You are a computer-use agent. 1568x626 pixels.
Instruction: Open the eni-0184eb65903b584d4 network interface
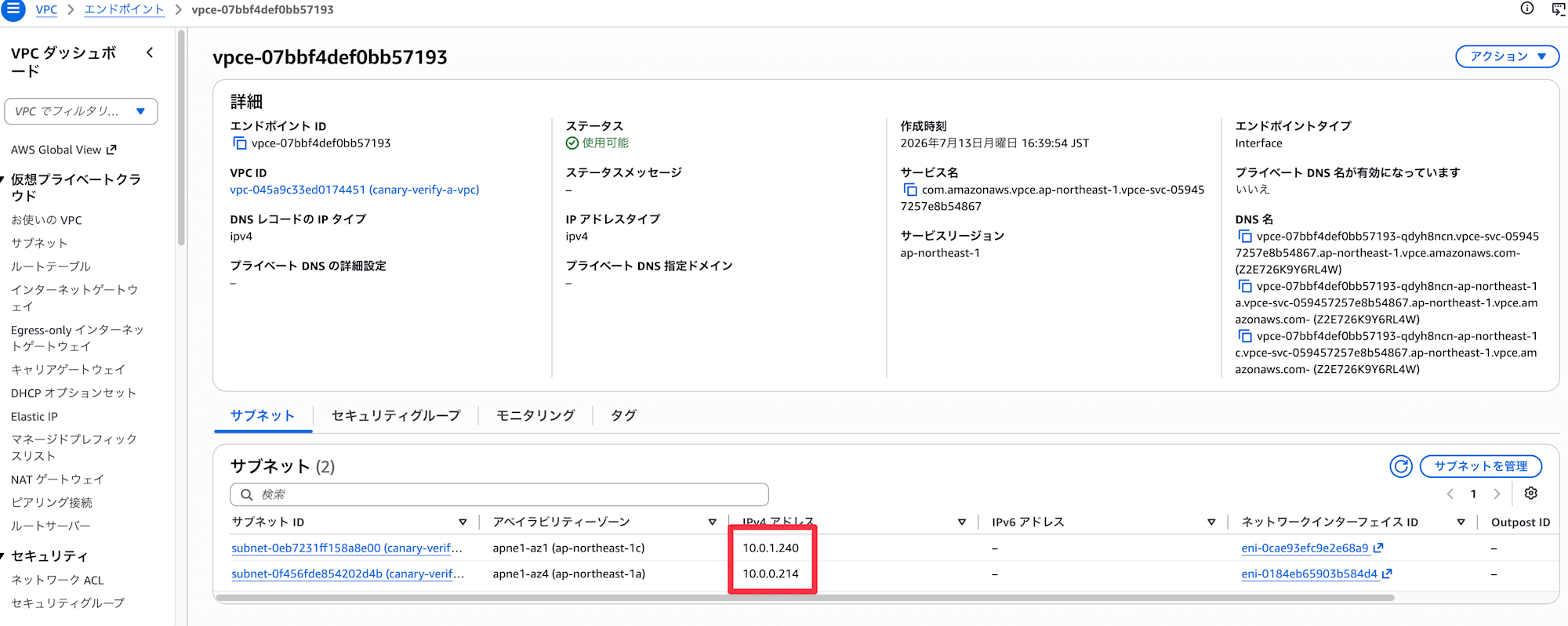pyautogui.click(x=1316, y=574)
